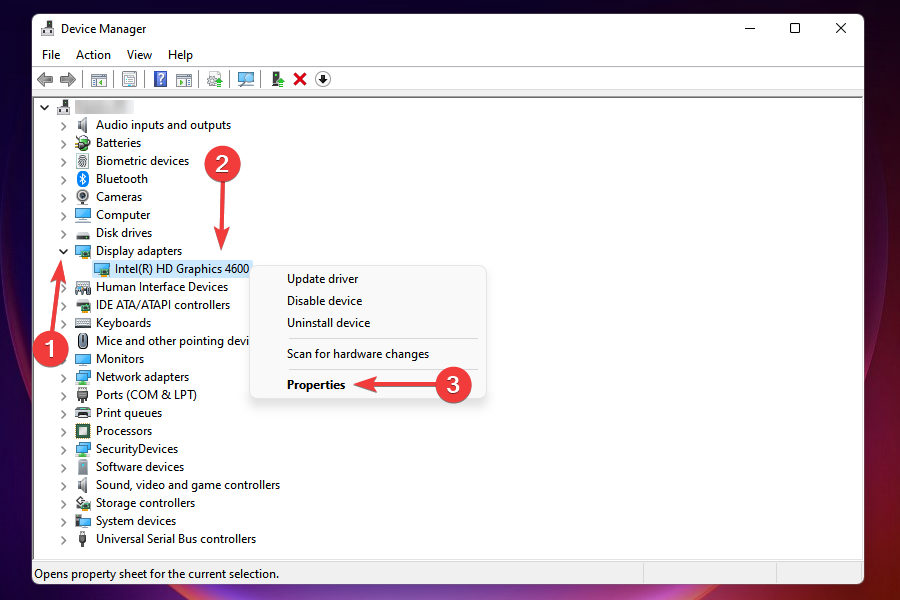
Task: Click the red X Uninstall device icon
Action: (300, 79)
